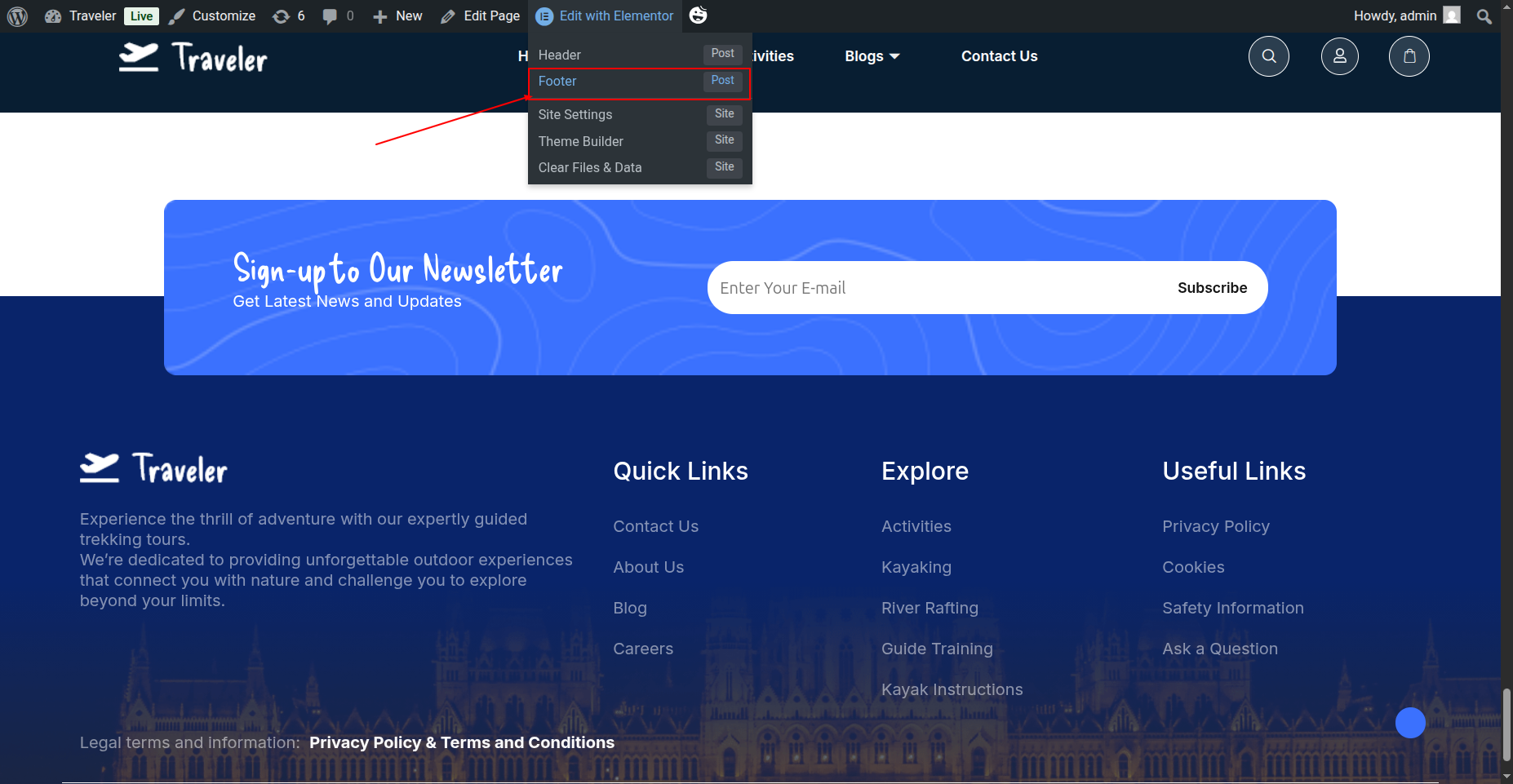Click the updates icon showing 6
1513x784 pixels.
(289, 16)
